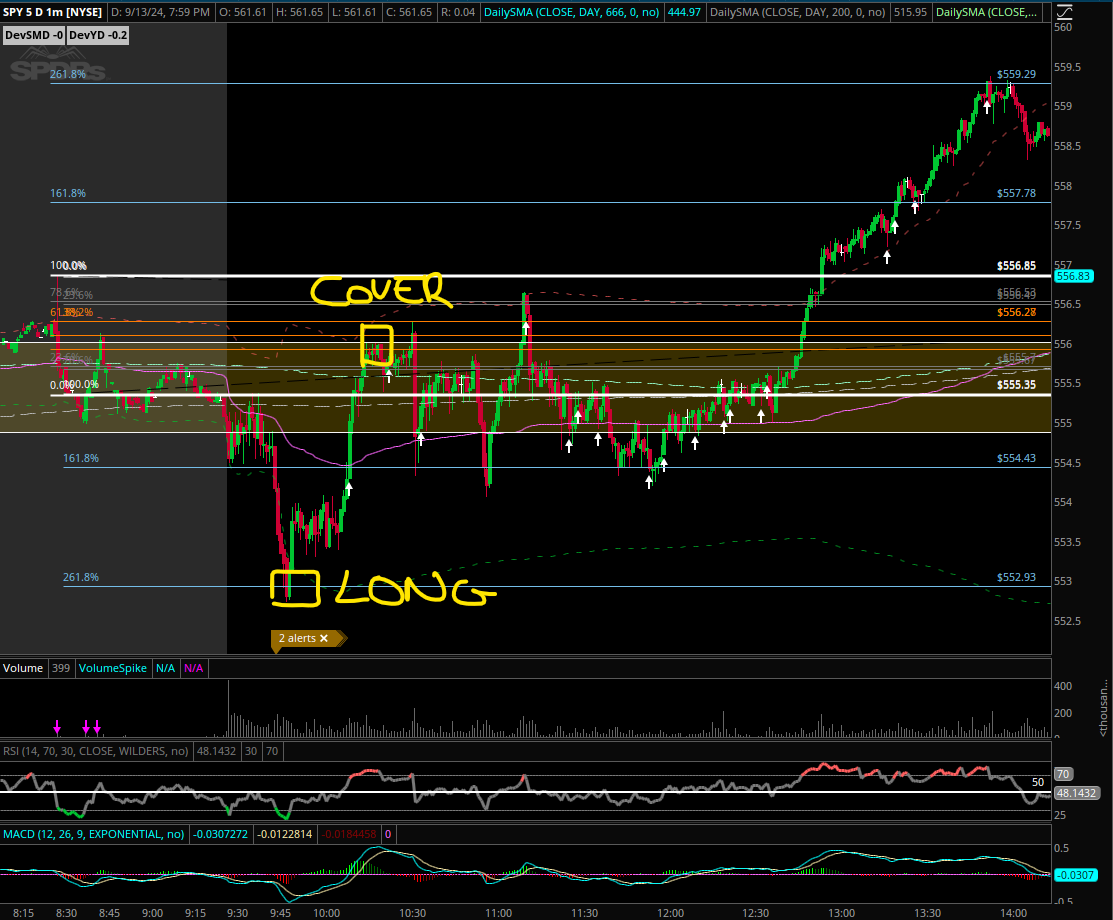Viewport: 1113px width, 920px height.
Task: Click the 9:30 time axis label
Action: coord(237,913)
